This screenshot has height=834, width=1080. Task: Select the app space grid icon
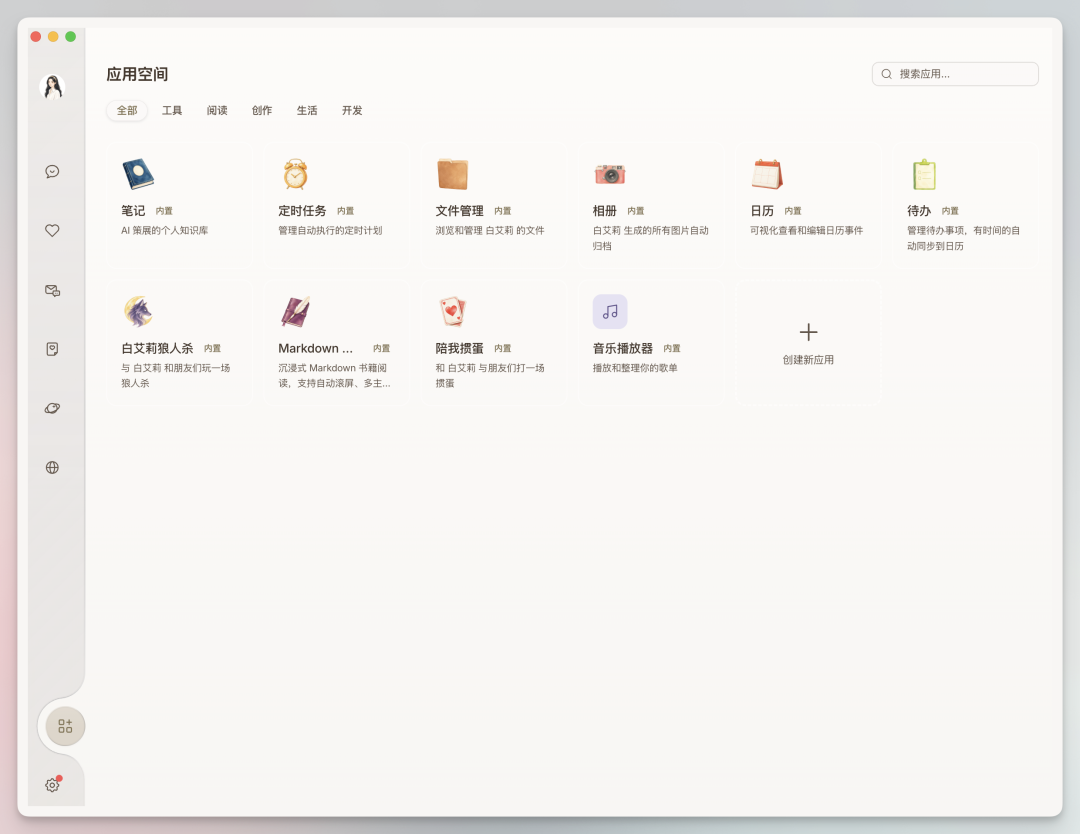65,726
